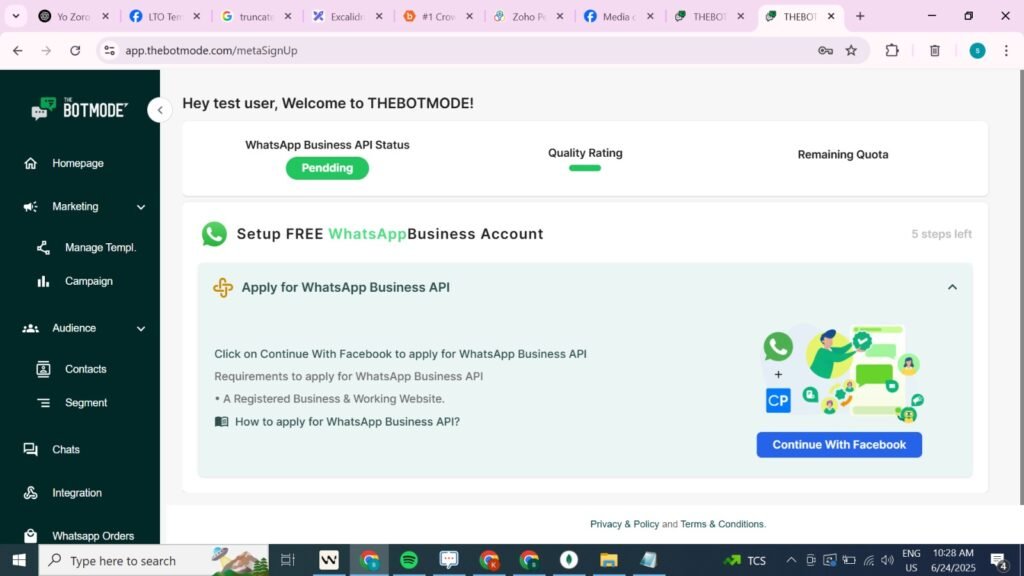
Task: Open the Task View taskbar icon
Action: click(287, 560)
